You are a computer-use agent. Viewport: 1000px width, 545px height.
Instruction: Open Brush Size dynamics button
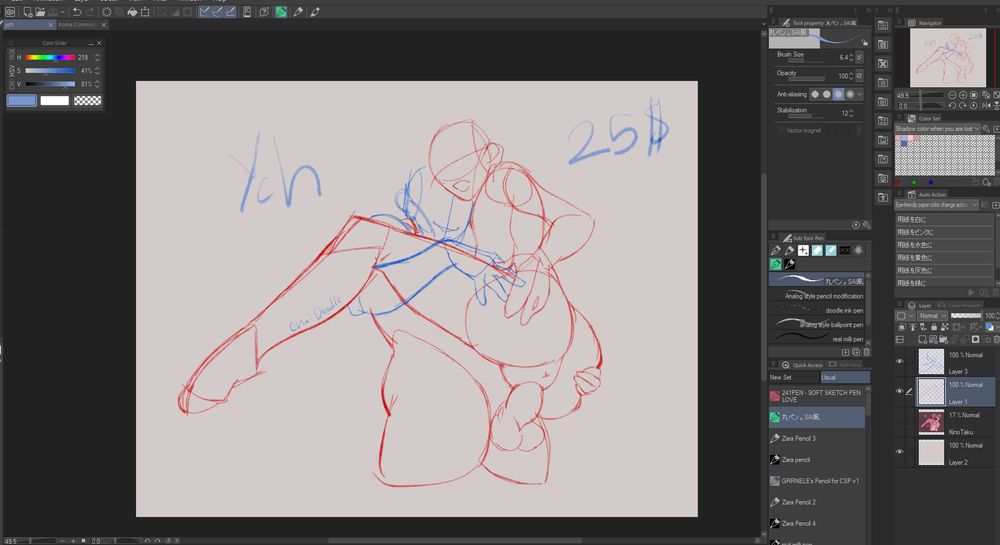tap(859, 57)
